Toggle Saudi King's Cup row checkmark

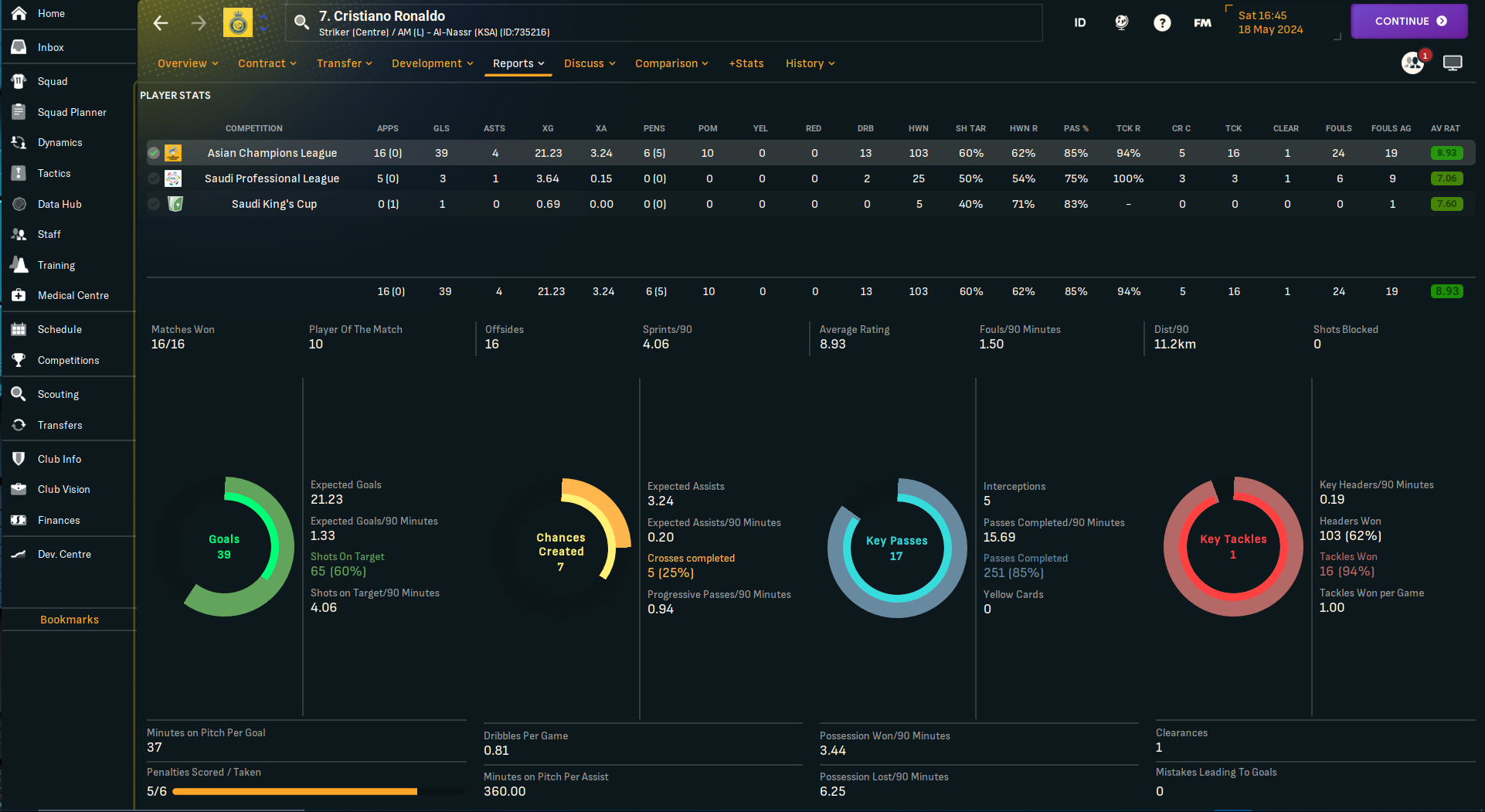[x=154, y=204]
